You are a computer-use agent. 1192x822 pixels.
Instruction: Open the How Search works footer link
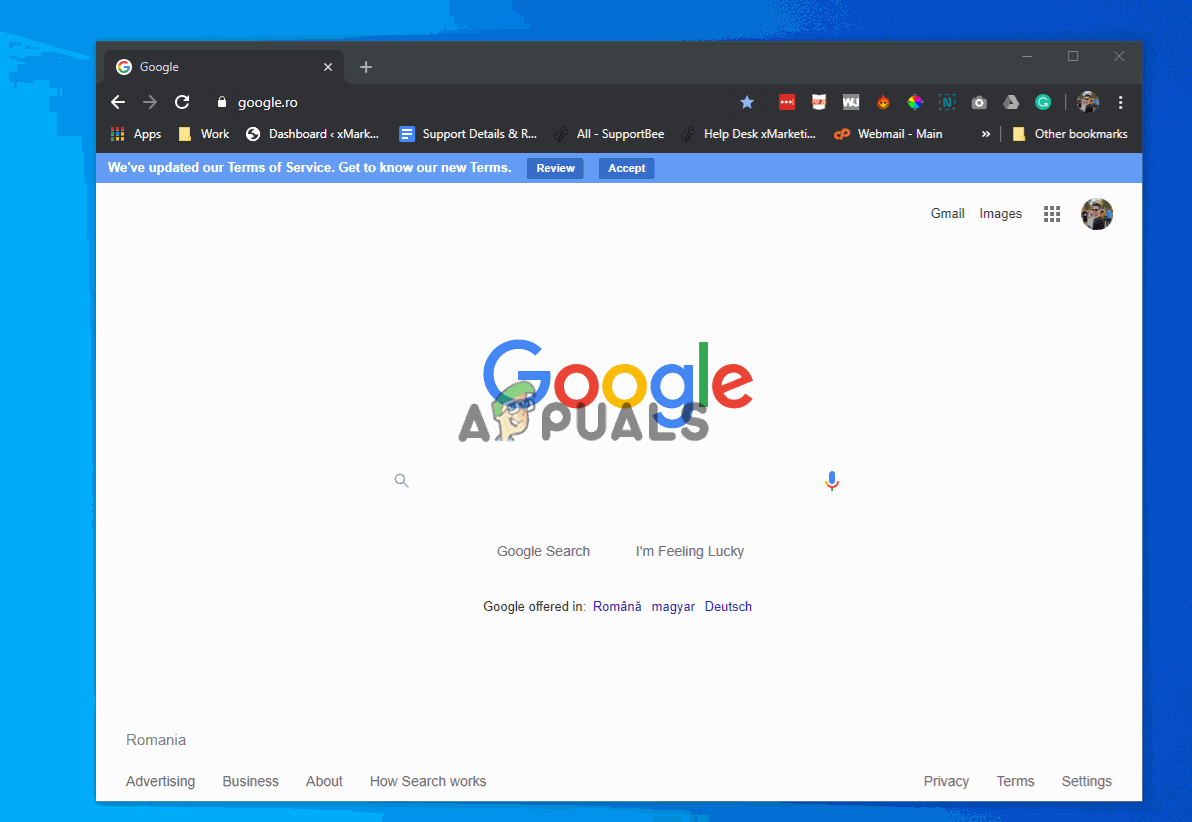pos(428,781)
